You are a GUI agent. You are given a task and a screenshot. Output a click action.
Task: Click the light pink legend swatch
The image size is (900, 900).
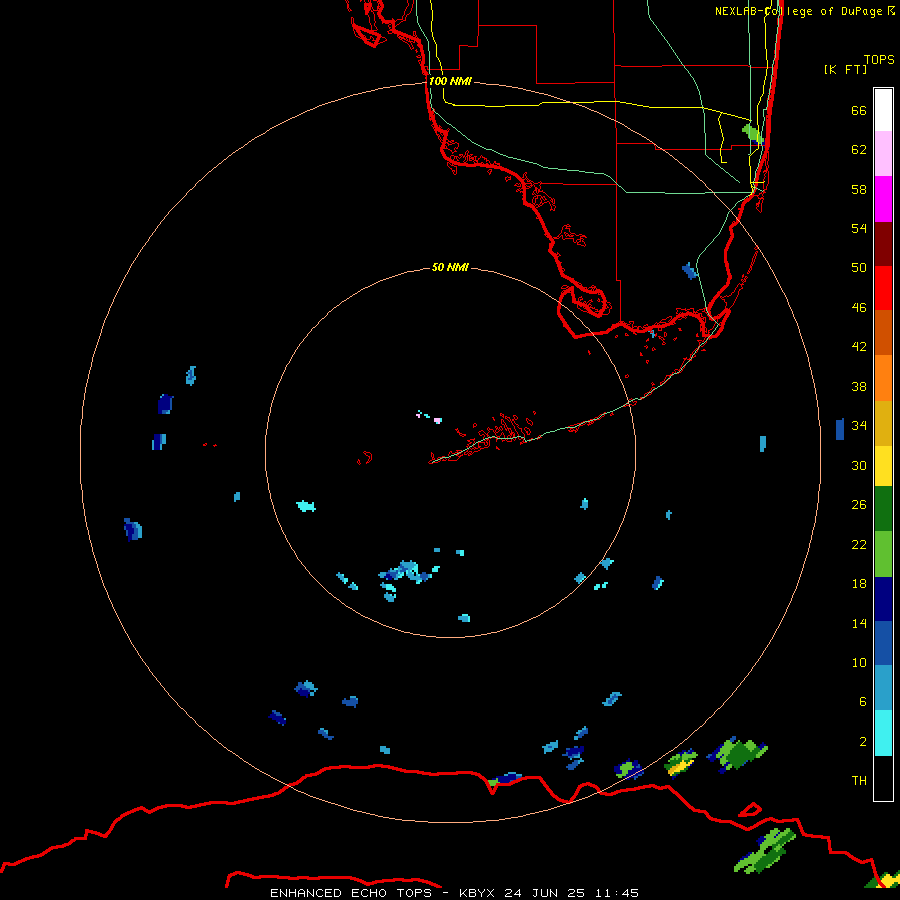coord(883,154)
